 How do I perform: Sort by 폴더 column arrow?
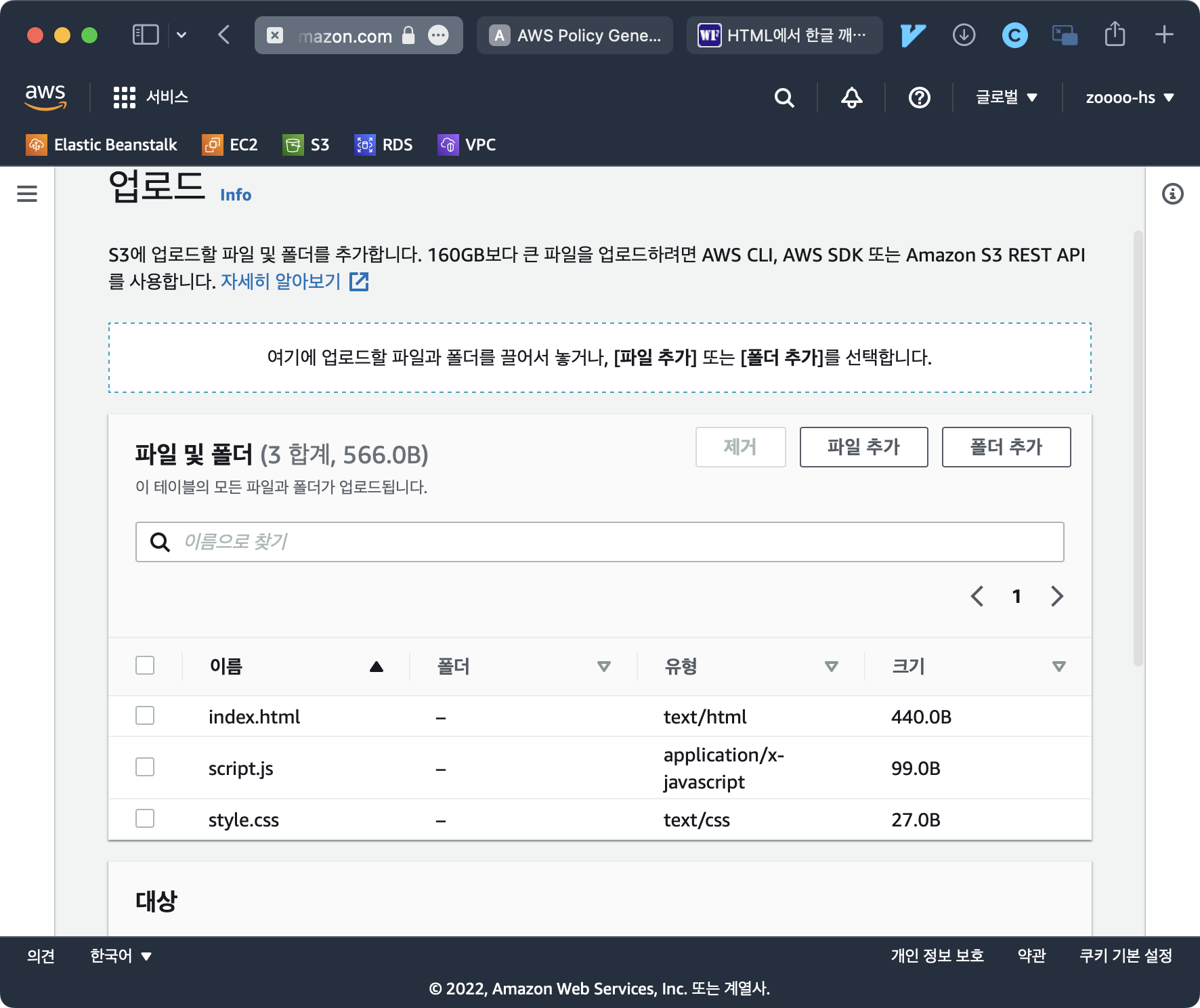click(604, 667)
